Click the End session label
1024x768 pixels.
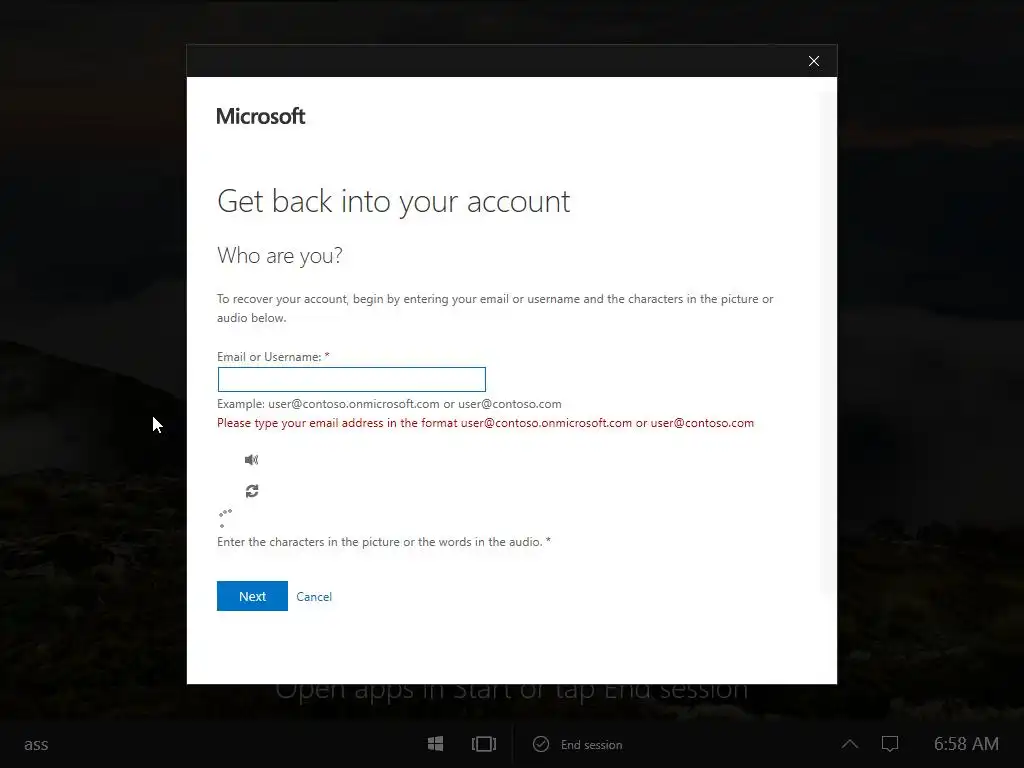click(592, 744)
